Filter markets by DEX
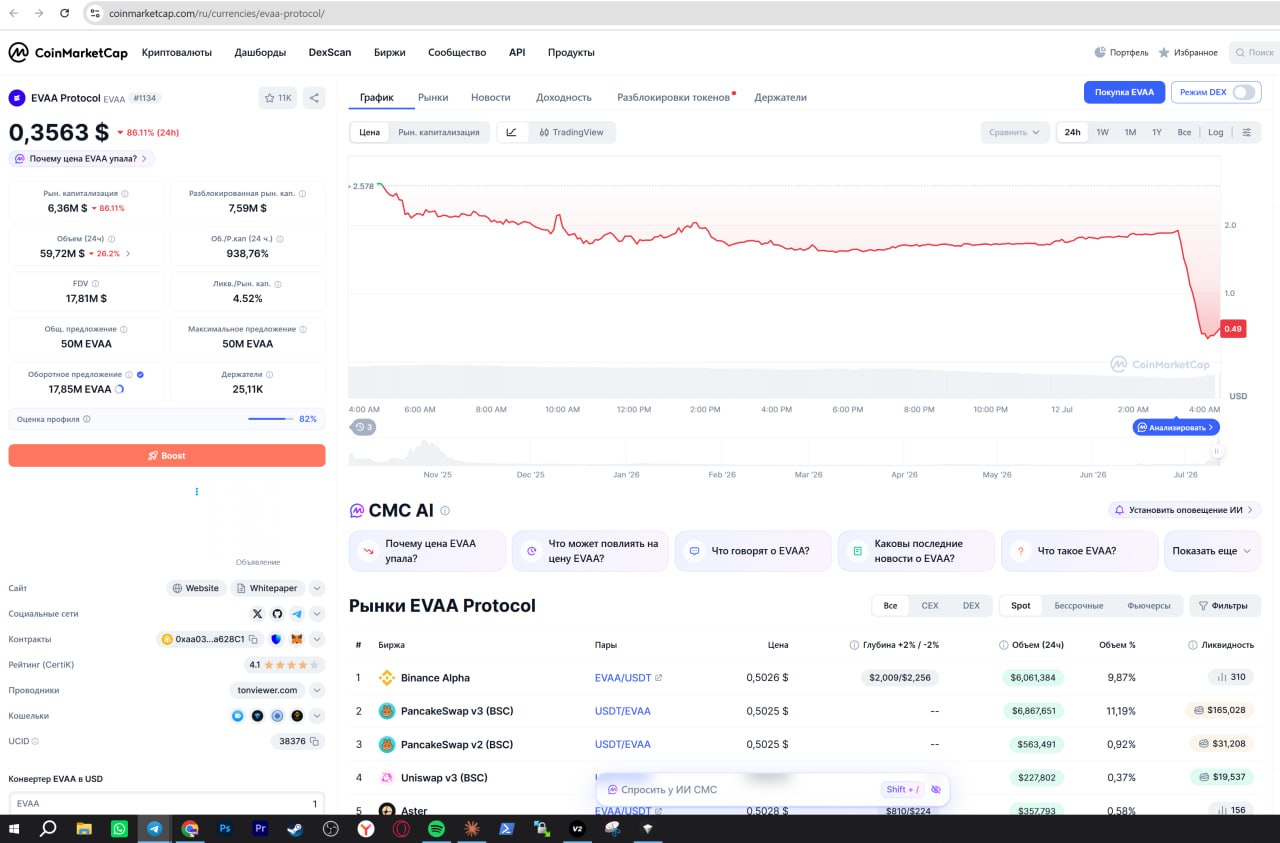Image resolution: width=1280 pixels, height=843 pixels. click(x=971, y=606)
